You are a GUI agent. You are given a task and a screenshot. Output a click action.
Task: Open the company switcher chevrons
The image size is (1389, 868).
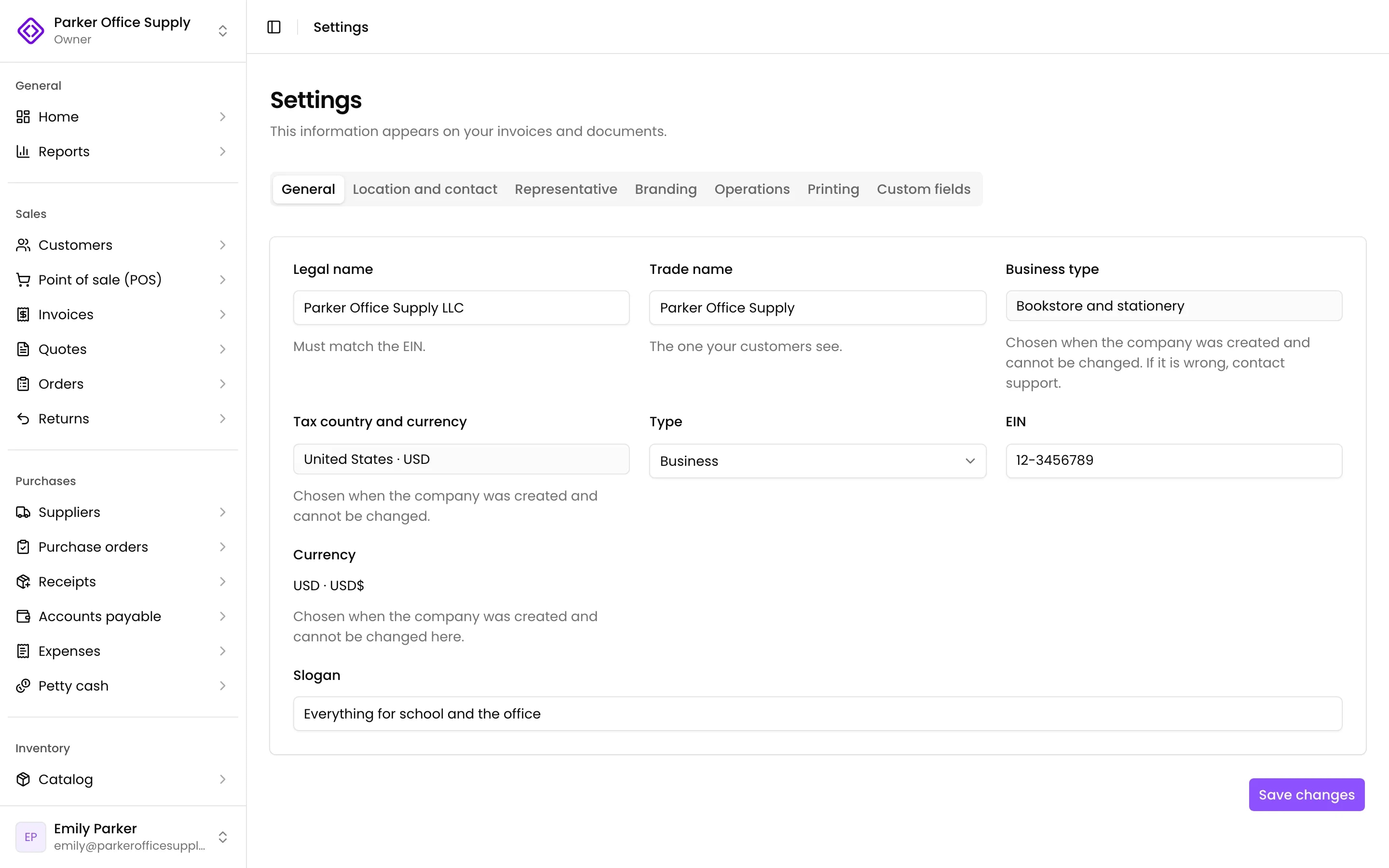[223, 30]
